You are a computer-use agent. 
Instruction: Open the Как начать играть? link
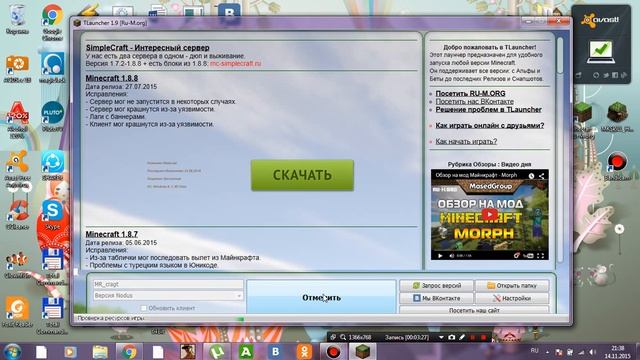point(466,141)
